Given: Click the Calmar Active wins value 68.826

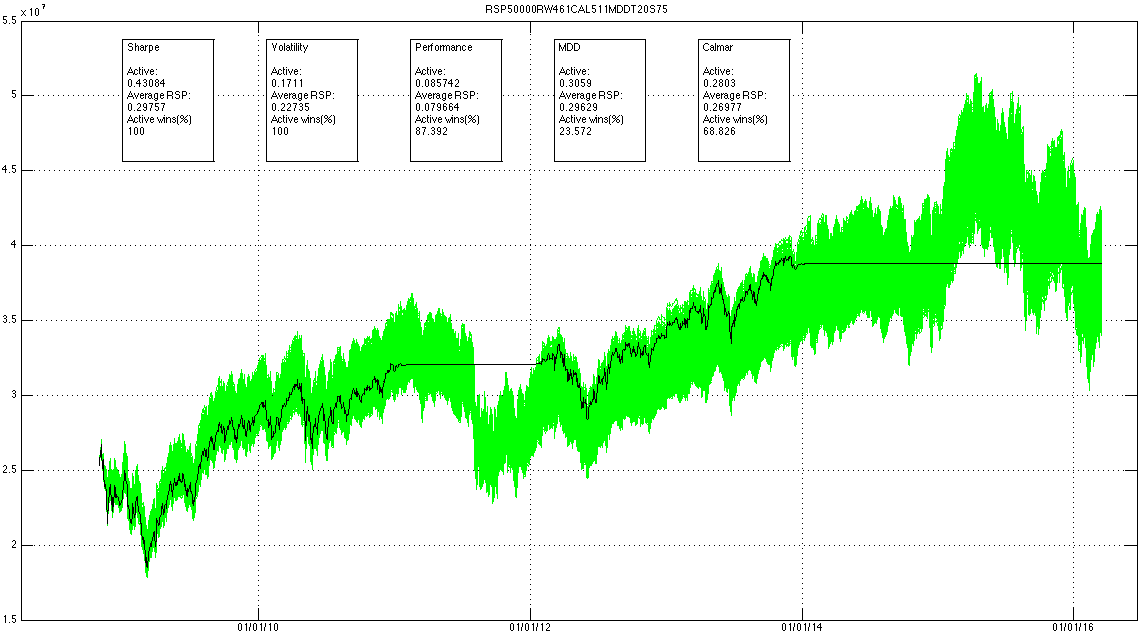Looking at the screenshot, I should click(x=718, y=131).
